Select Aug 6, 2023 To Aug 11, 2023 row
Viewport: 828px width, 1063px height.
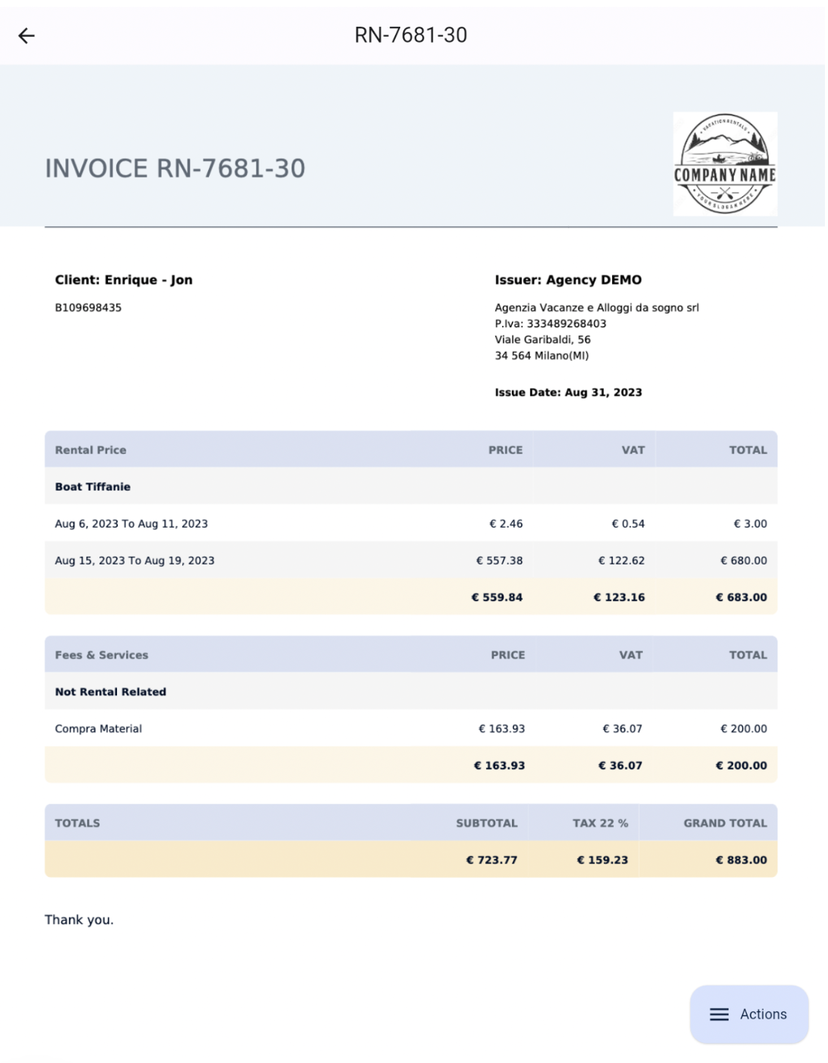click(411, 524)
